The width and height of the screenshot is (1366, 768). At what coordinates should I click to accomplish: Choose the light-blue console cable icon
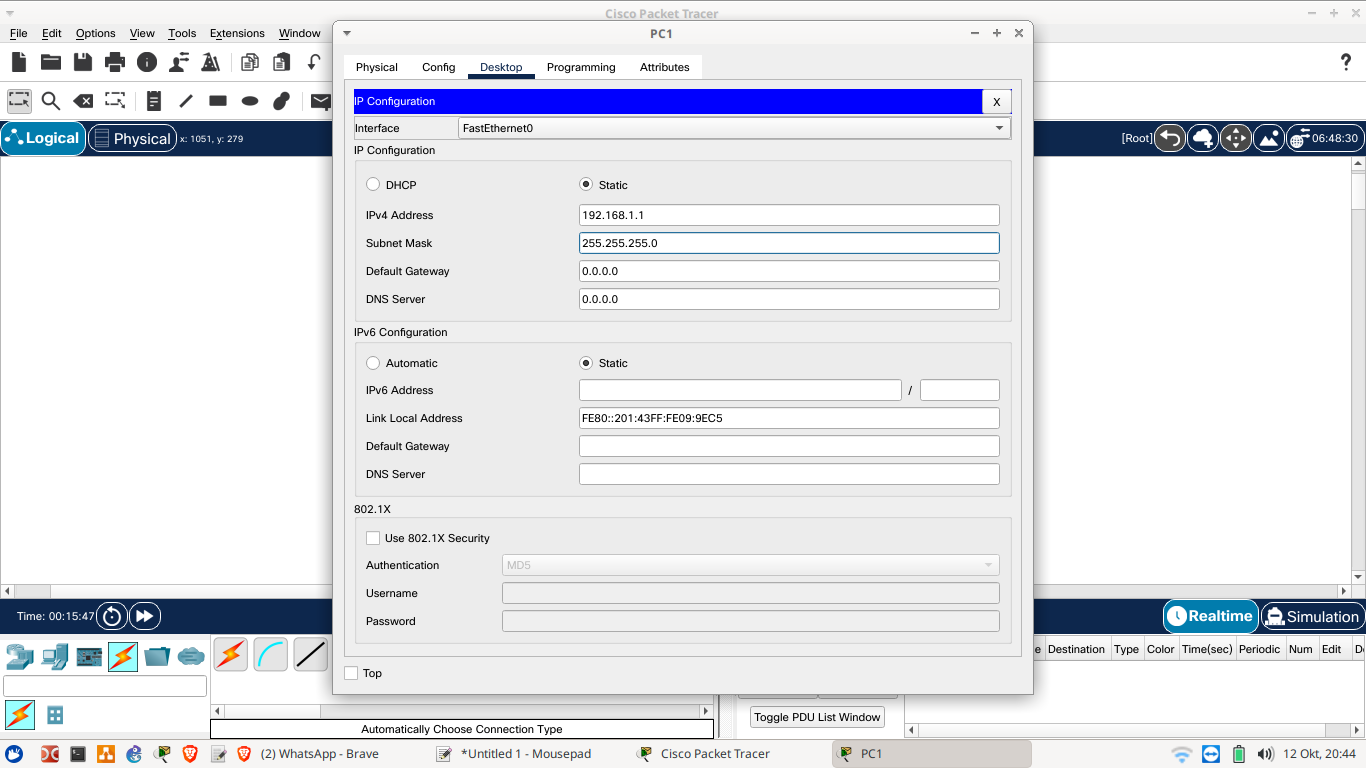click(271, 654)
